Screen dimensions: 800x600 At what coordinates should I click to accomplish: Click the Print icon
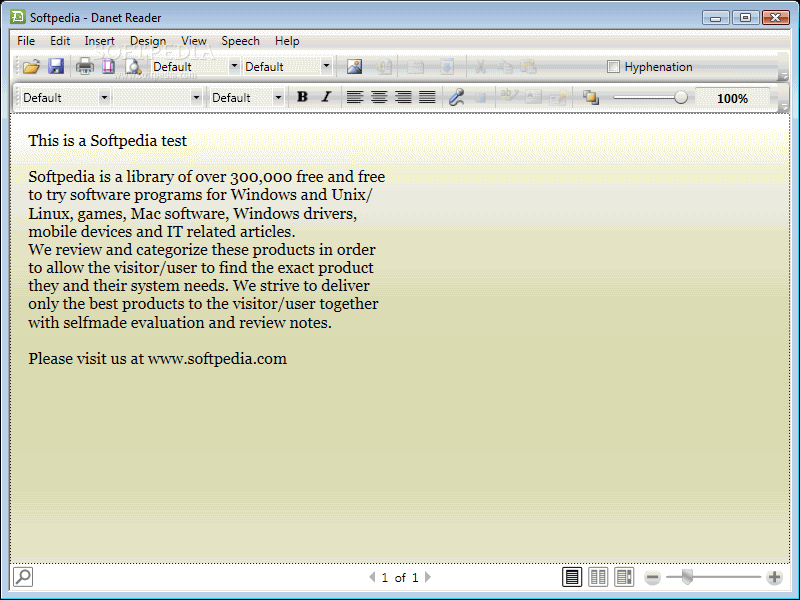coord(85,66)
